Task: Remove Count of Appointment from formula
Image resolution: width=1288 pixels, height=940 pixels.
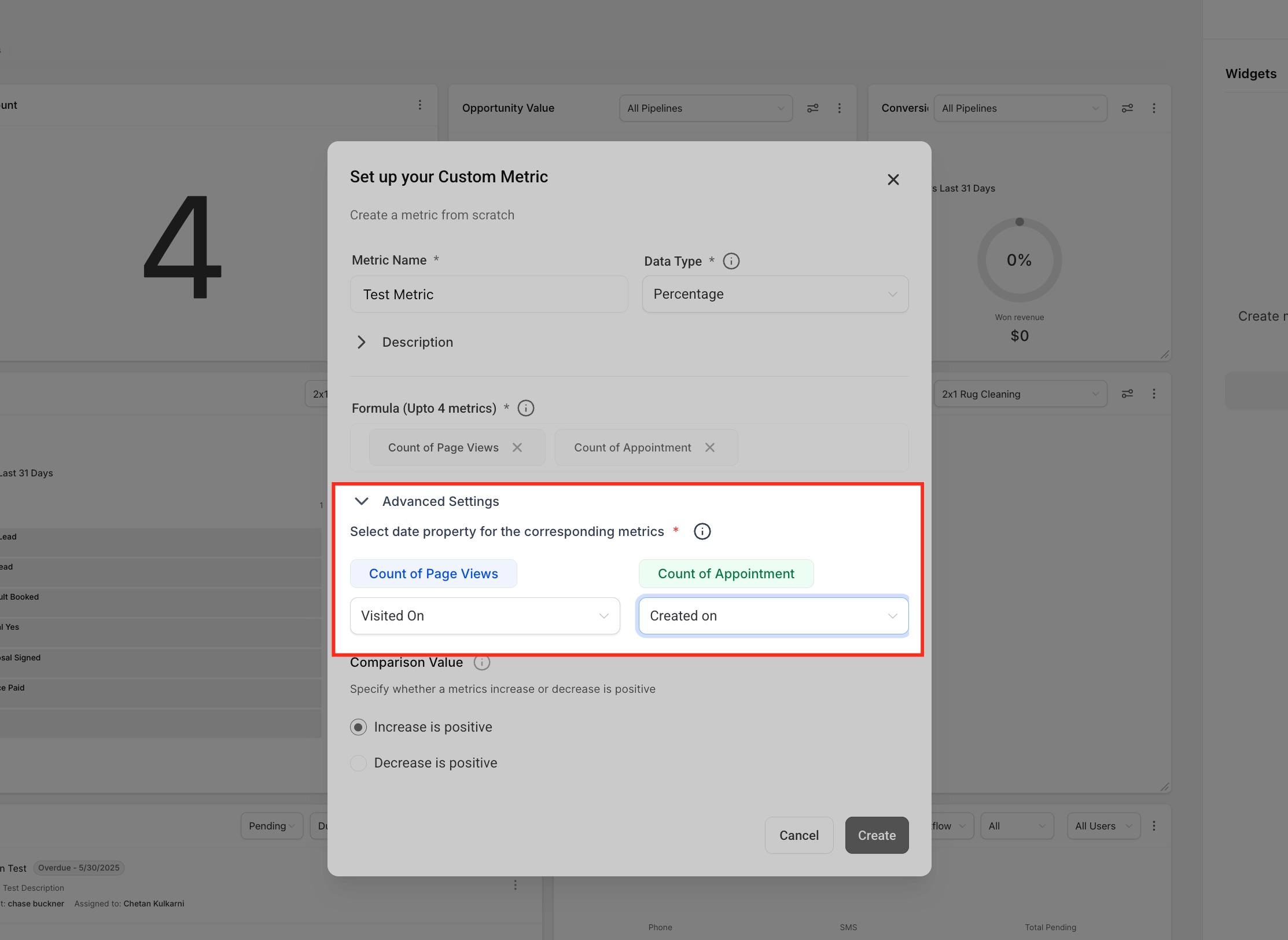Action: click(x=710, y=447)
